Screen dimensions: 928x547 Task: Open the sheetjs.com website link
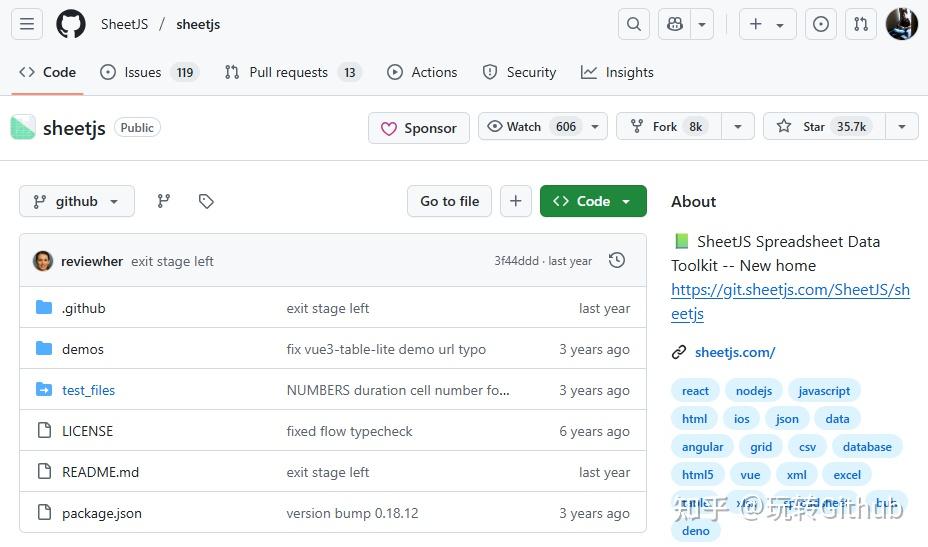click(735, 352)
